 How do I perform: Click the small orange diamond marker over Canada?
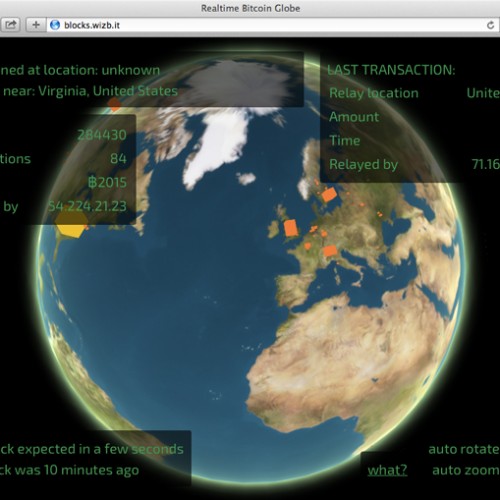(x=114, y=104)
